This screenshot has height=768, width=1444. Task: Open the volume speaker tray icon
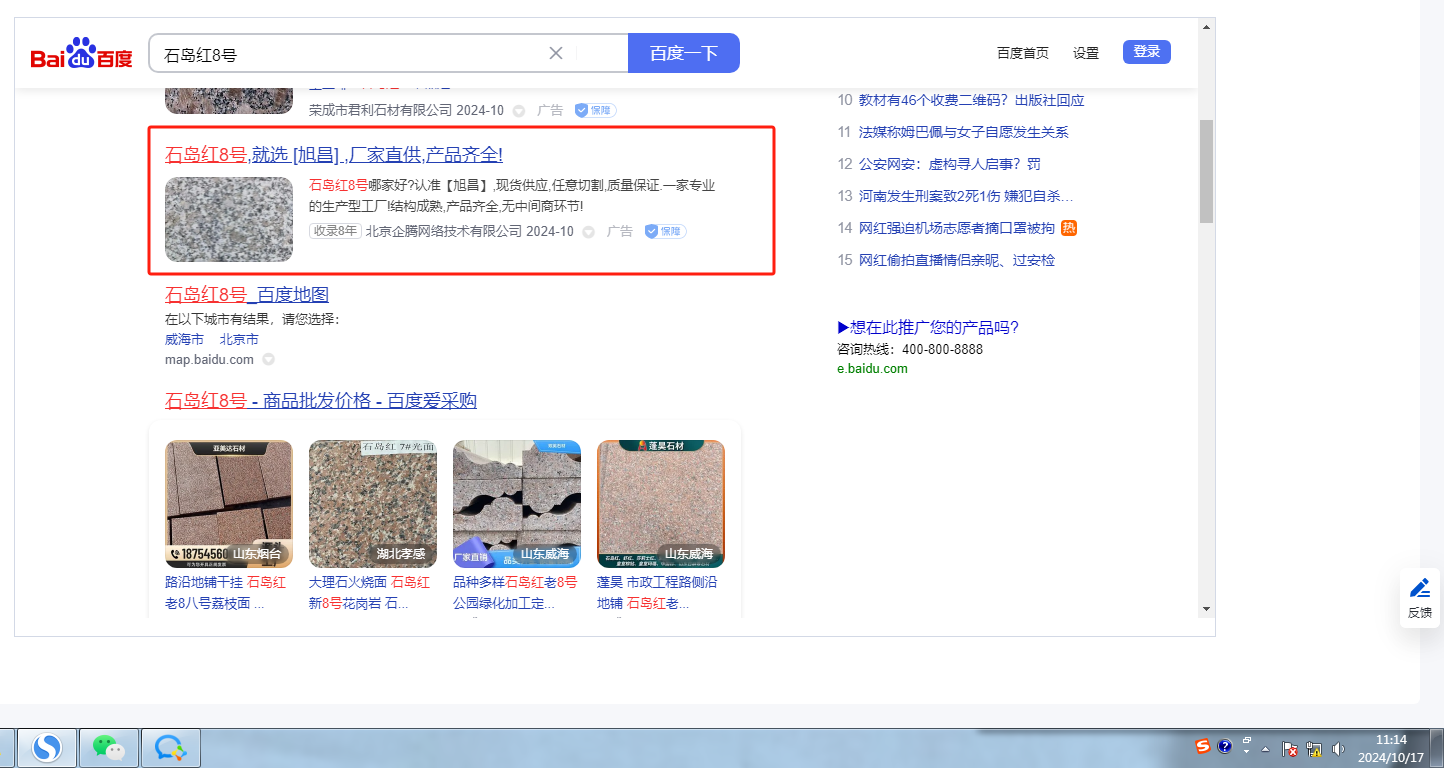[1339, 749]
